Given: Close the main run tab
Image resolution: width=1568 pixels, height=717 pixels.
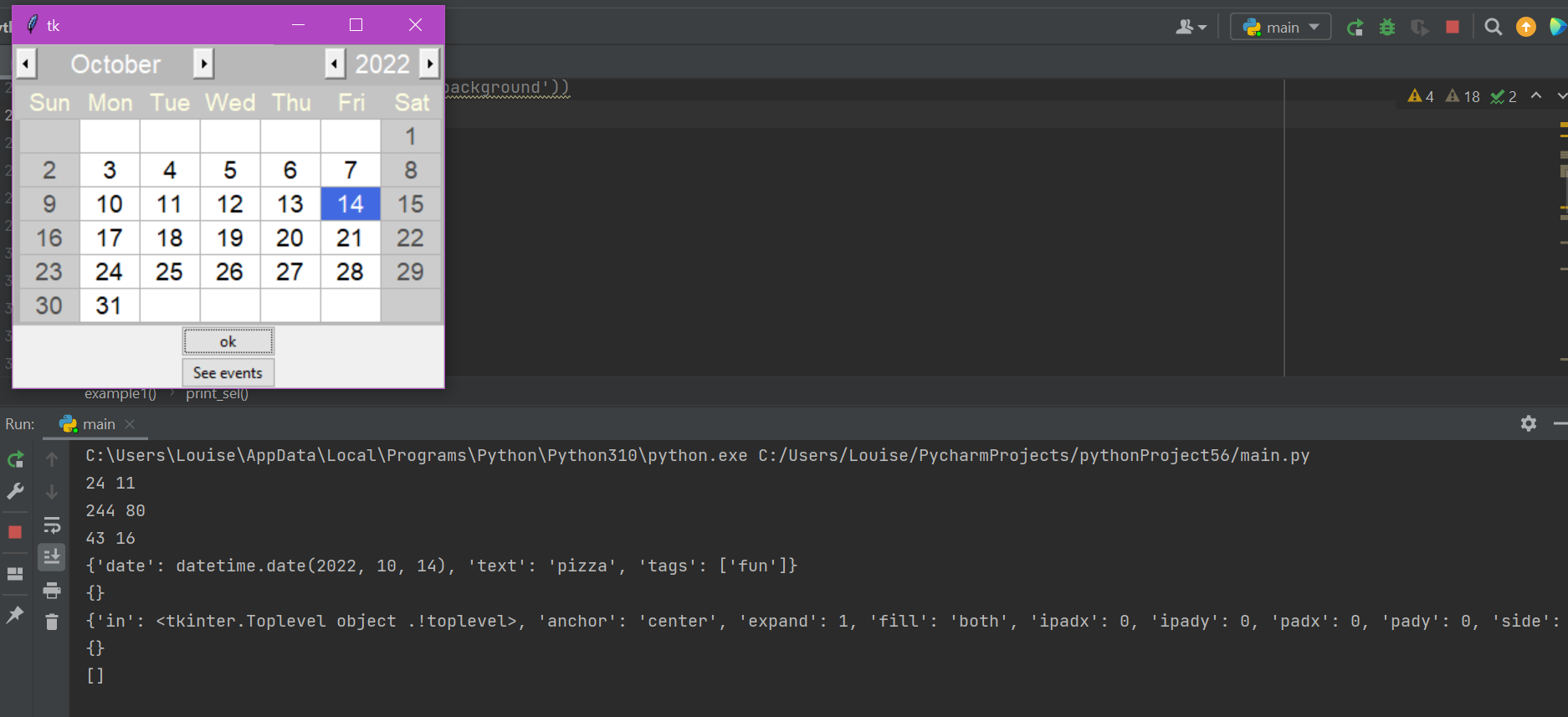Looking at the screenshot, I should coord(130,424).
